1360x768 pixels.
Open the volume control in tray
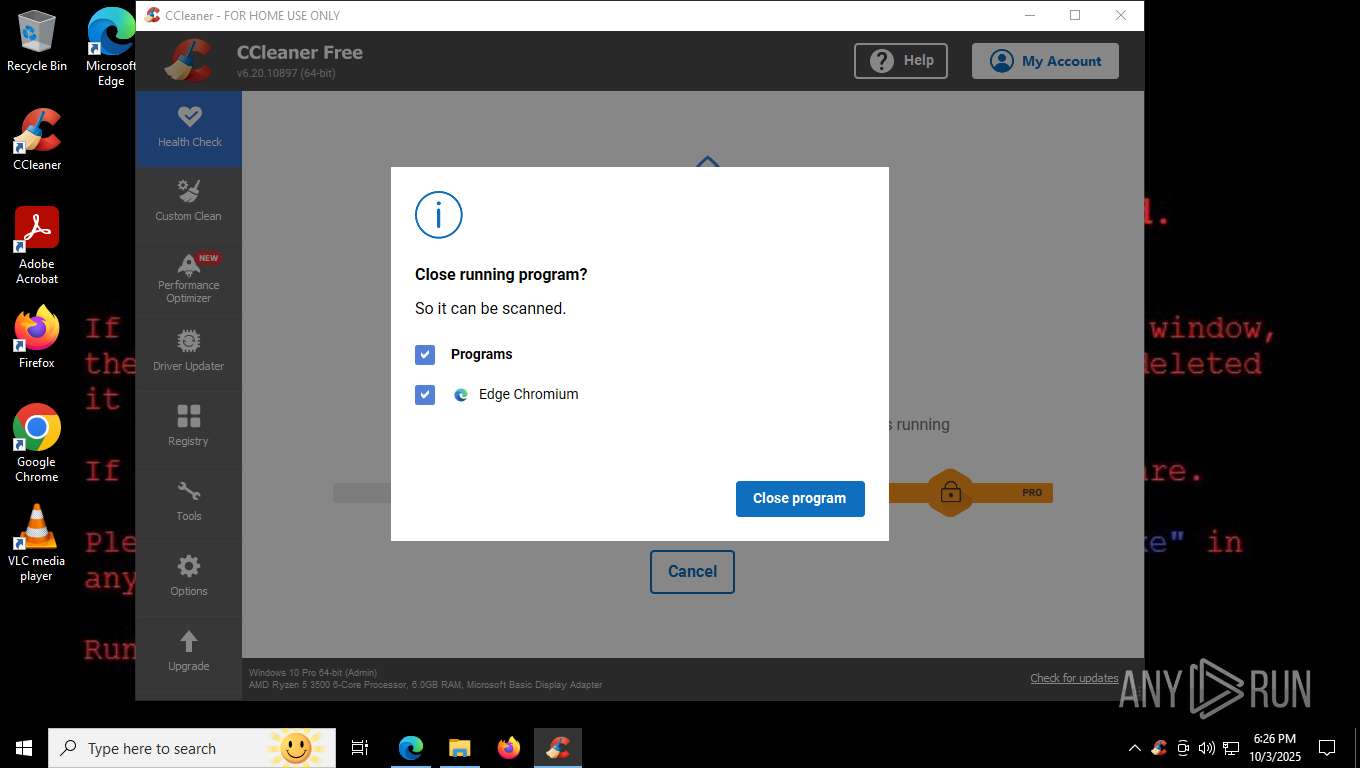[1207, 748]
